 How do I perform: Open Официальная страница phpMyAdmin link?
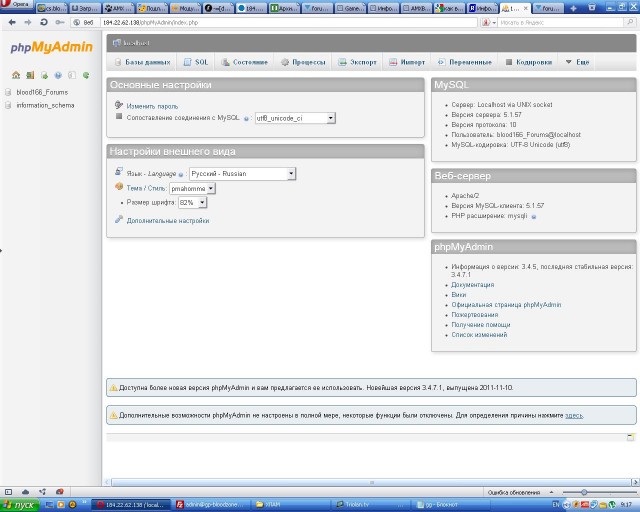pyautogui.click(x=506, y=305)
